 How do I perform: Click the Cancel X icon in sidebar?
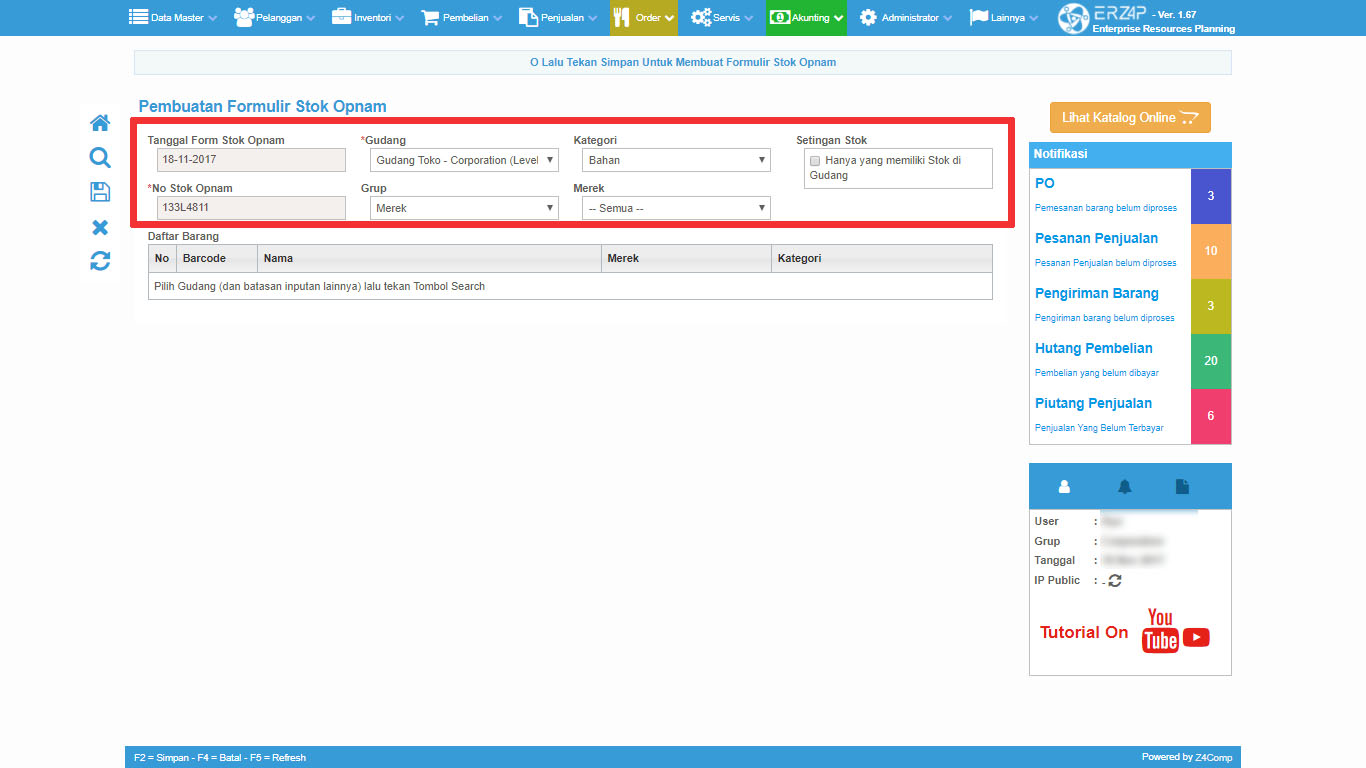coord(100,227)
